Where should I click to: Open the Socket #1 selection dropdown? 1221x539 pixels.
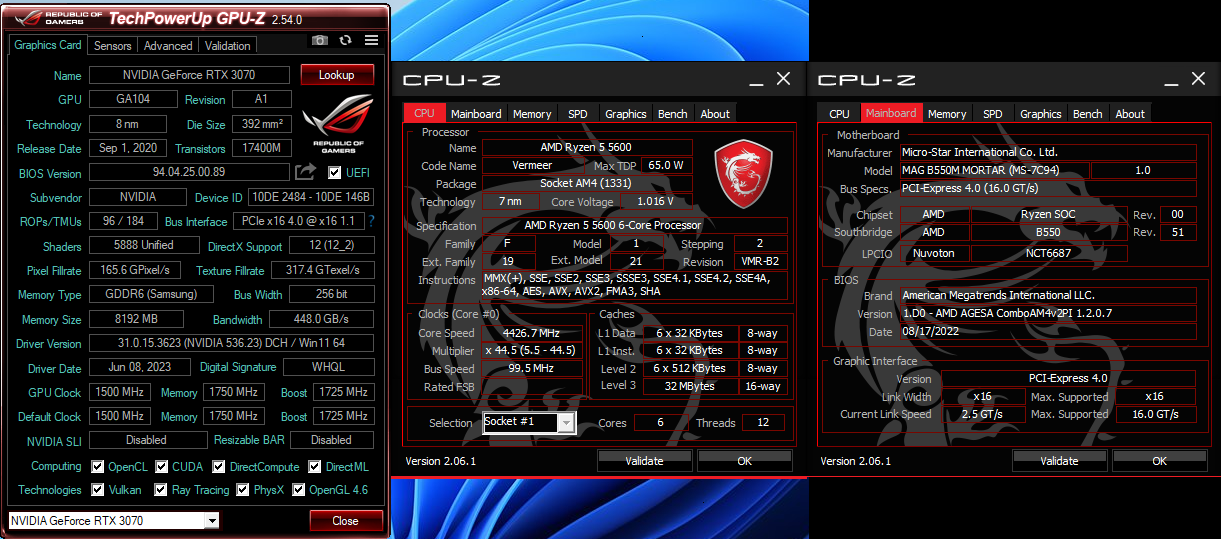[567, 423]
